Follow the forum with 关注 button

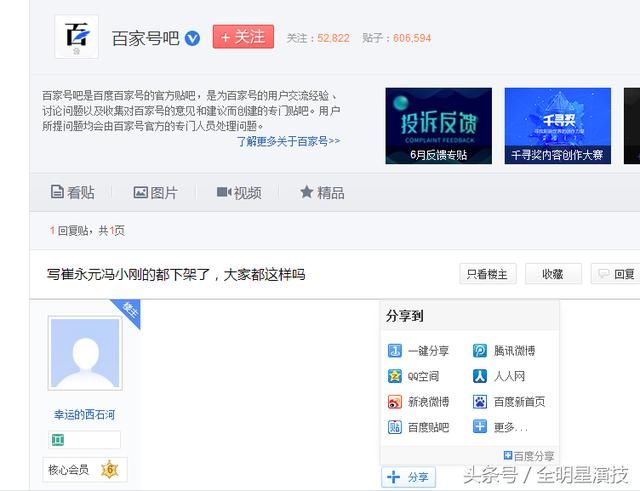tap(243, 37)
